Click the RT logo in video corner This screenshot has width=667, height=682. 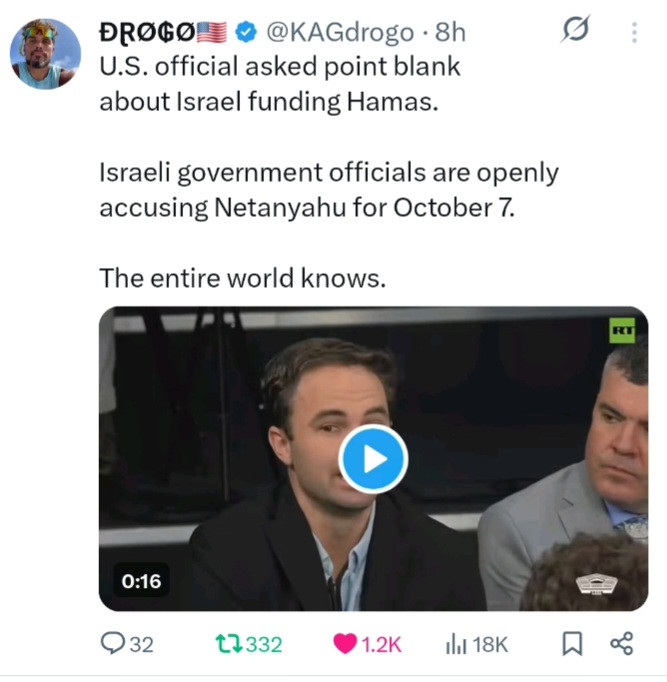click(622, 330)
